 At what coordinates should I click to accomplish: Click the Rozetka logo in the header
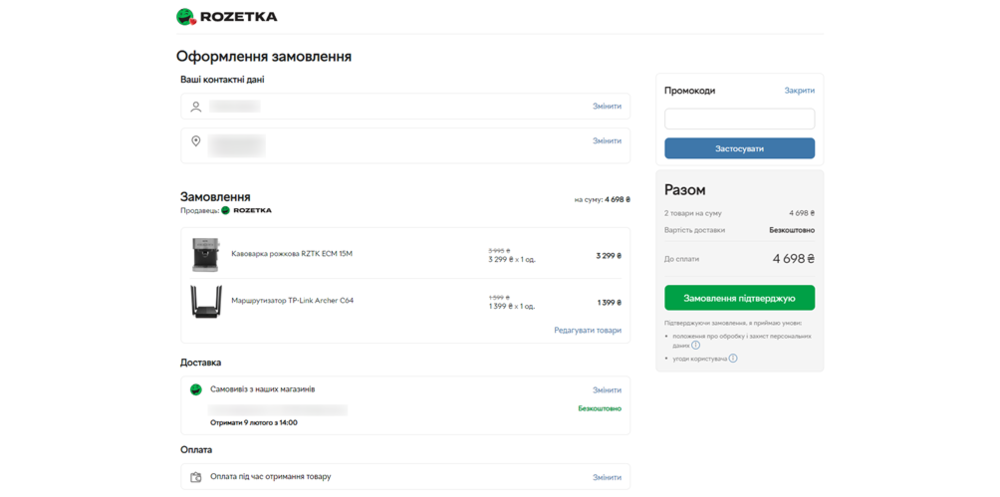[227, 16]
